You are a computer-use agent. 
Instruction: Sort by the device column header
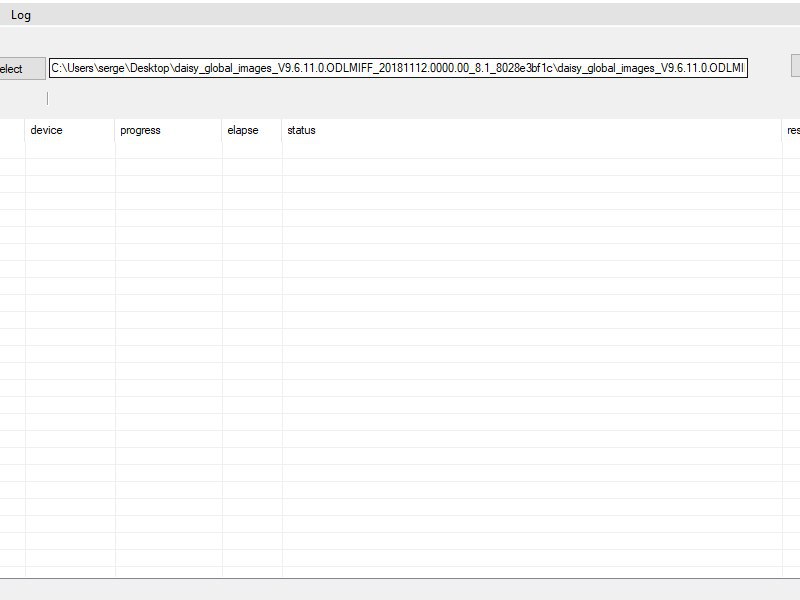(70, 130)
